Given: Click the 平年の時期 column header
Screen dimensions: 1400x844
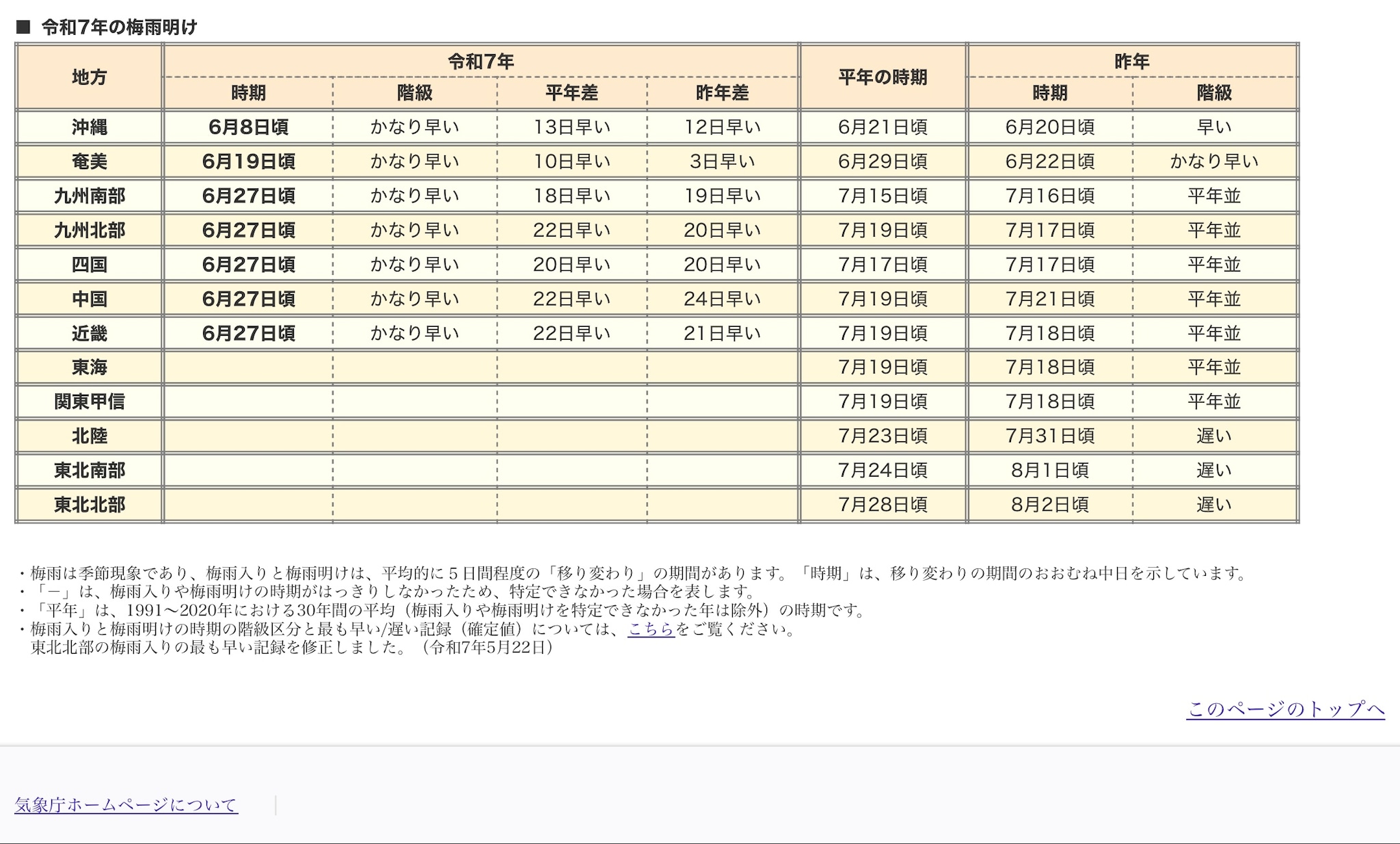Looking at the screenshot, I should coord(883,77).
